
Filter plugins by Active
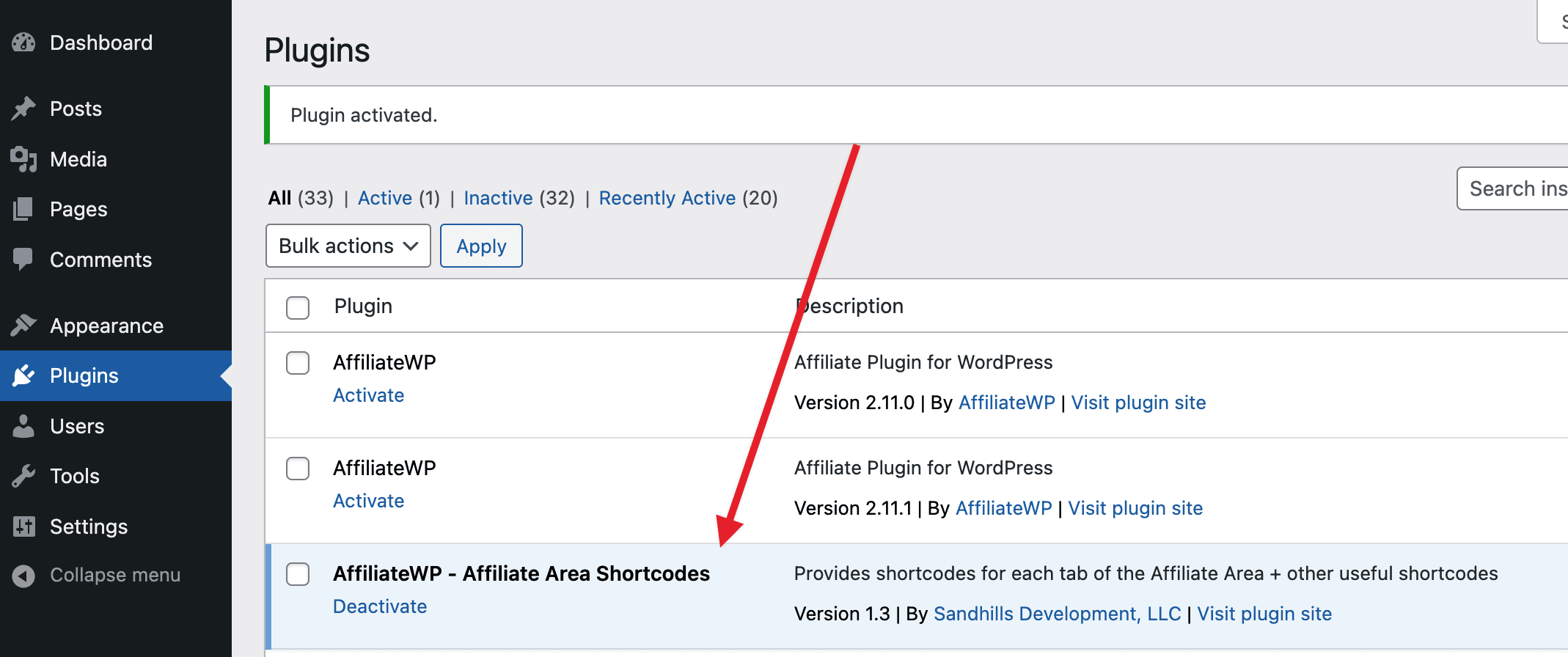pyautogui.click(x=385, y=198)
